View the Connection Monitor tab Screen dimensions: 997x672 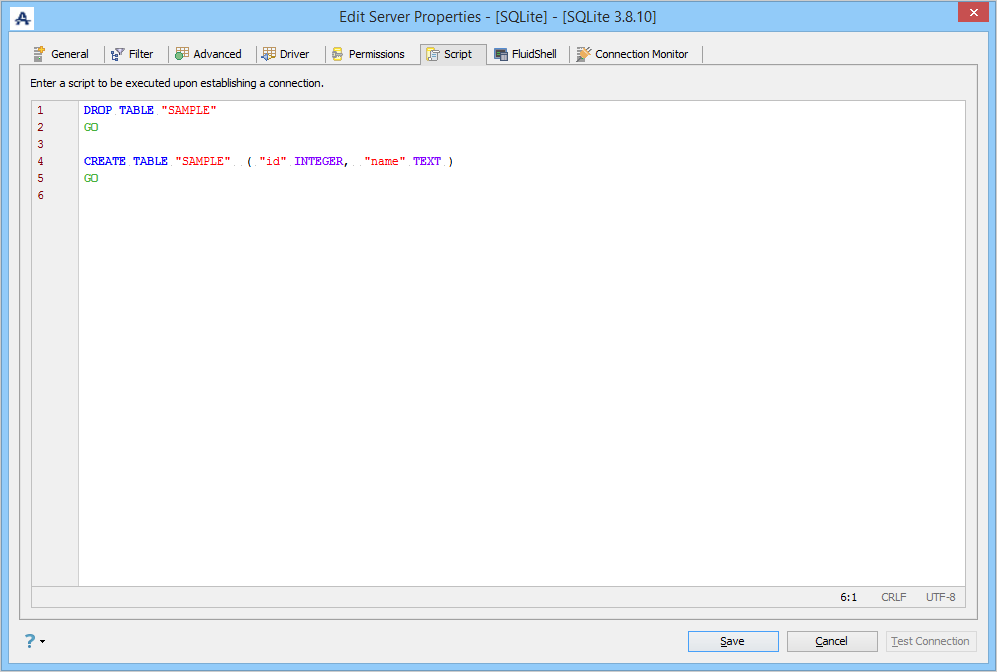point(633,54)
